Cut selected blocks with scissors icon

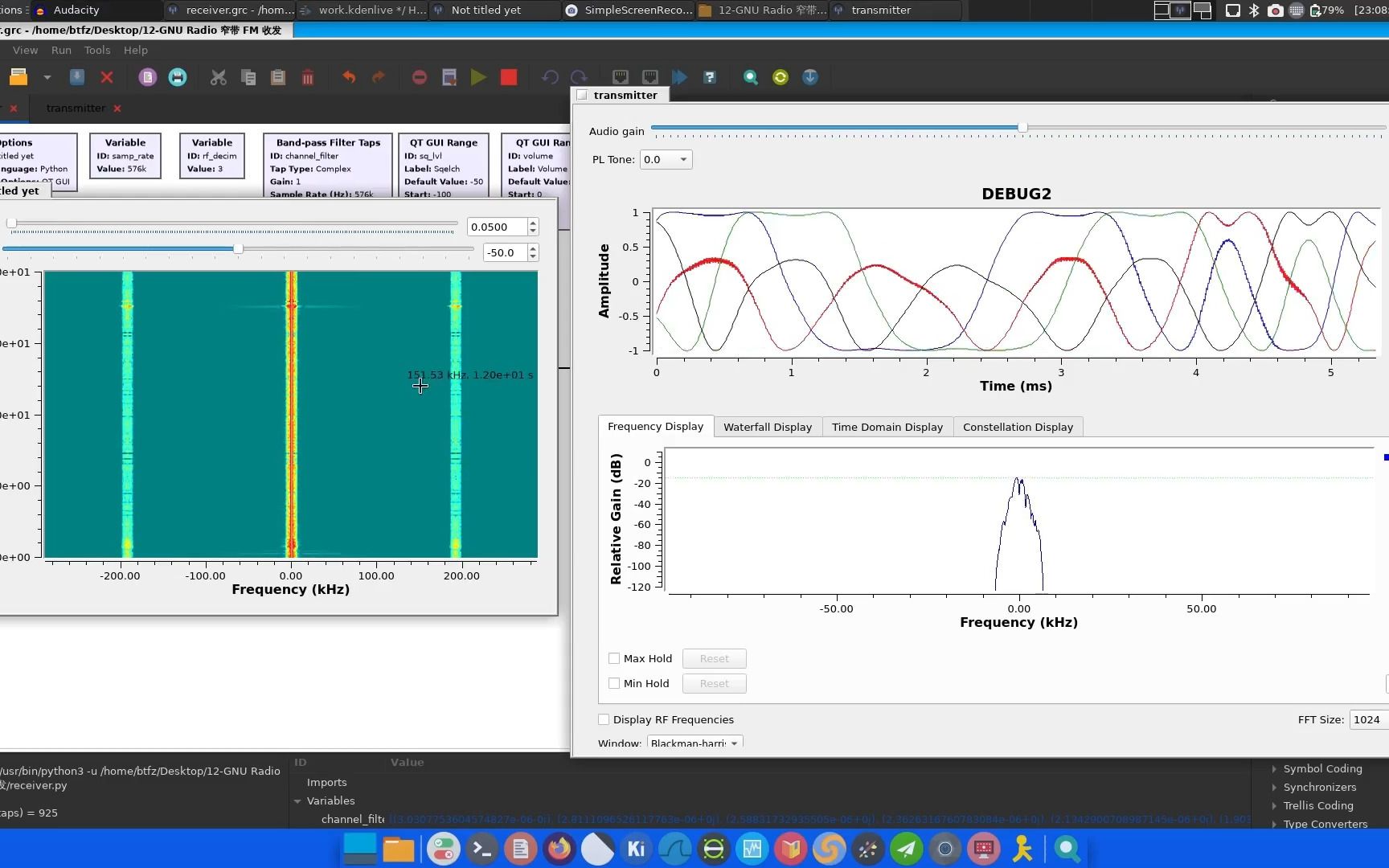pyautogui.click(x=219, y=77)
